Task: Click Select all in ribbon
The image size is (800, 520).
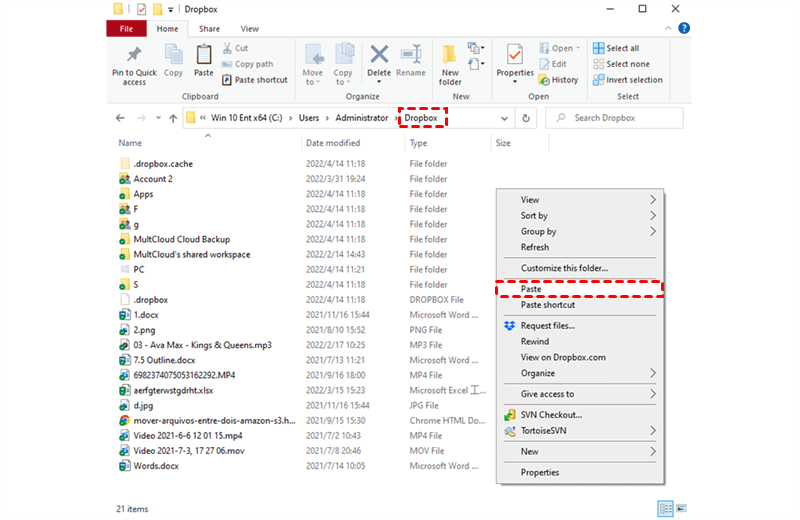Action: coord(616,48)
